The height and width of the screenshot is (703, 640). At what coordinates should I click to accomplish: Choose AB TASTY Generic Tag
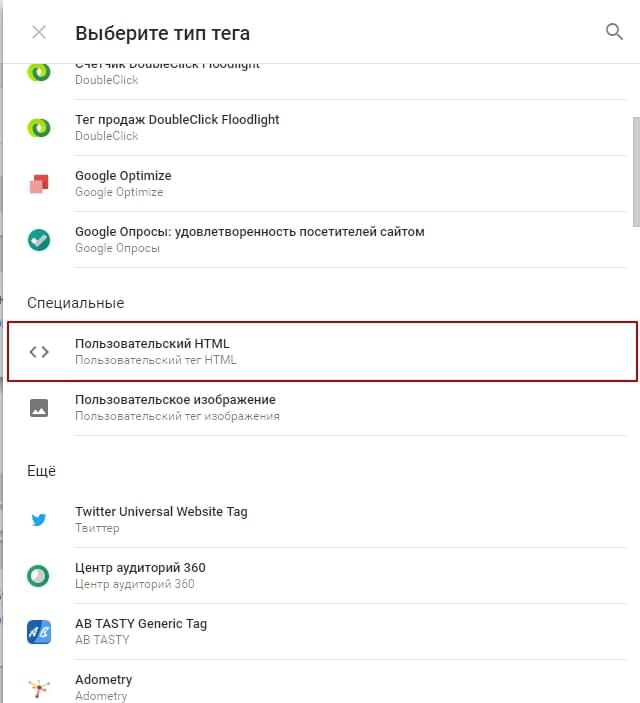(141, 624)
